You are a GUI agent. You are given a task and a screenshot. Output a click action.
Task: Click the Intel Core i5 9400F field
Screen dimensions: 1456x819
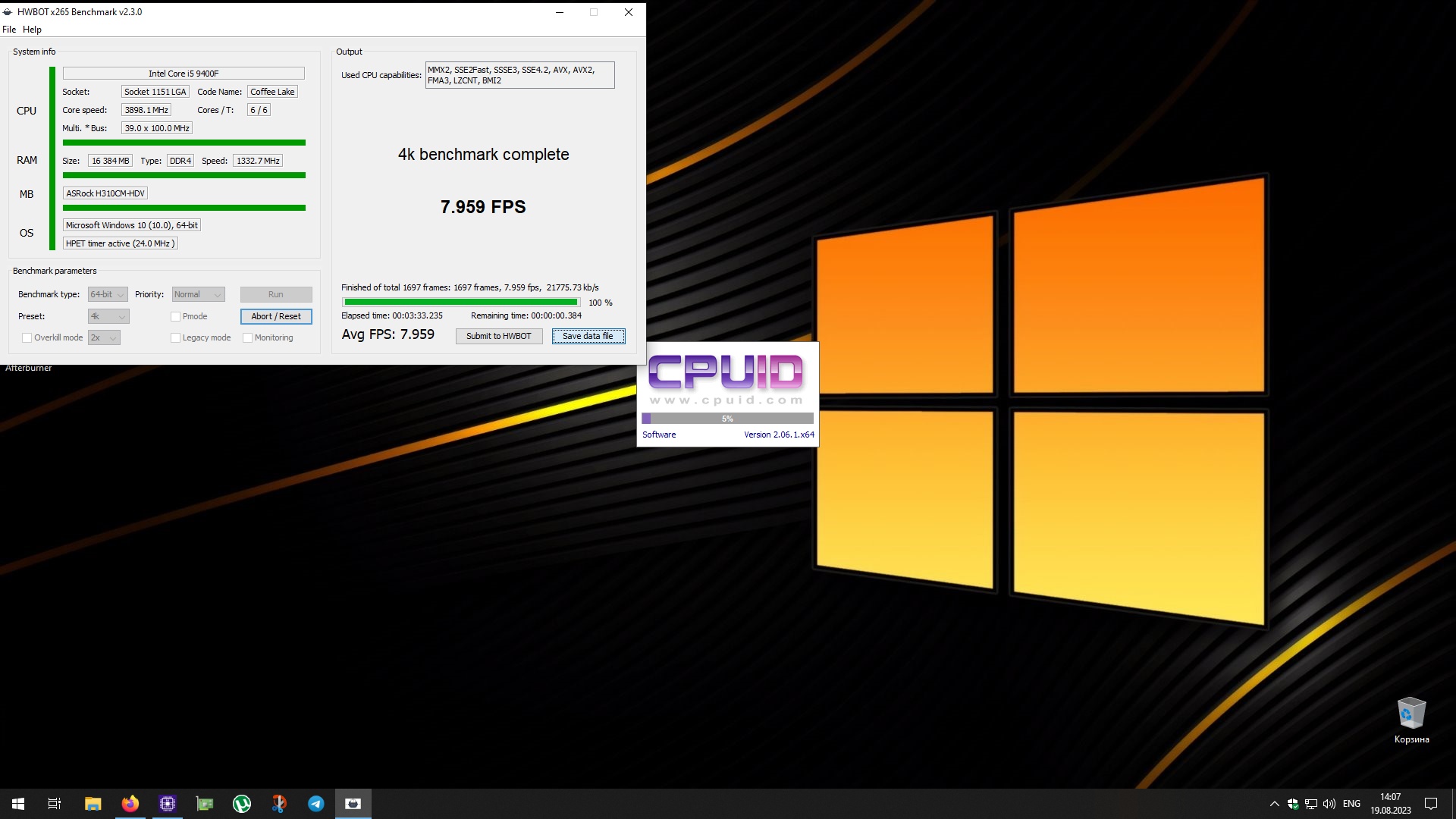point(184,74)
